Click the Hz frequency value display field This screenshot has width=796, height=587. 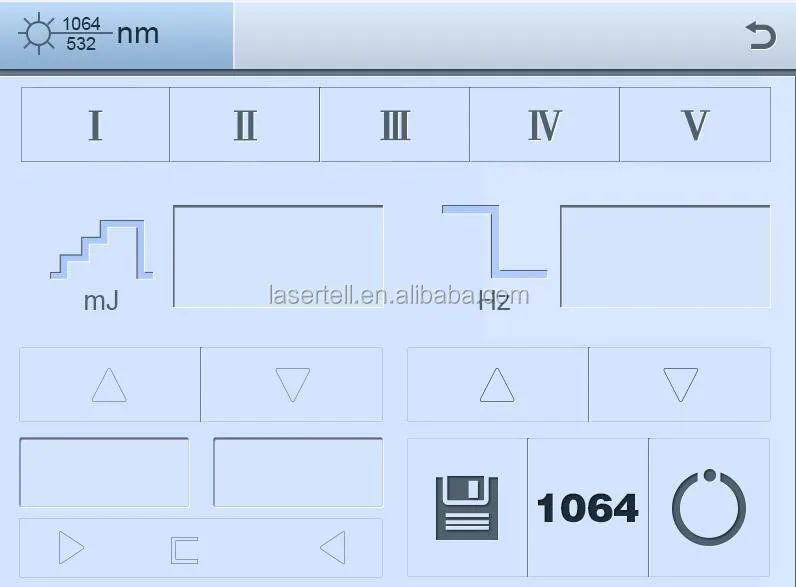665,256
